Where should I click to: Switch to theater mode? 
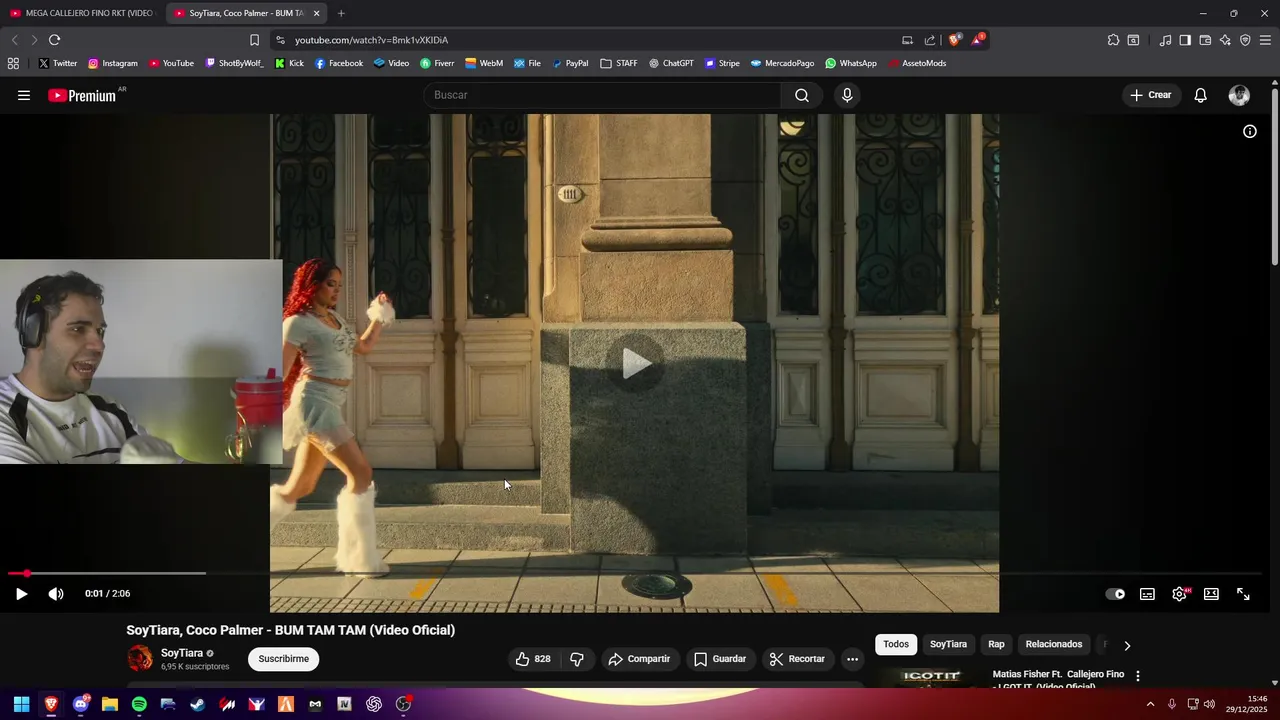1211,594
